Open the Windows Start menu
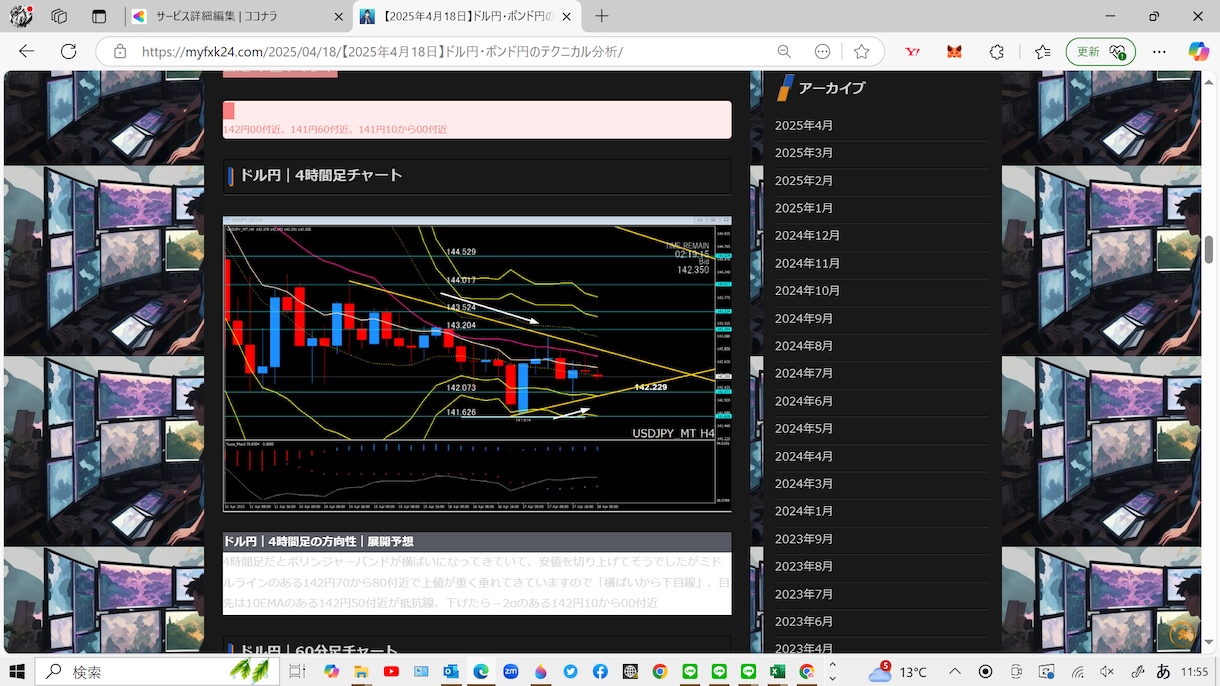The width and height of the screenshot is (1220, 686). (17, 671)
